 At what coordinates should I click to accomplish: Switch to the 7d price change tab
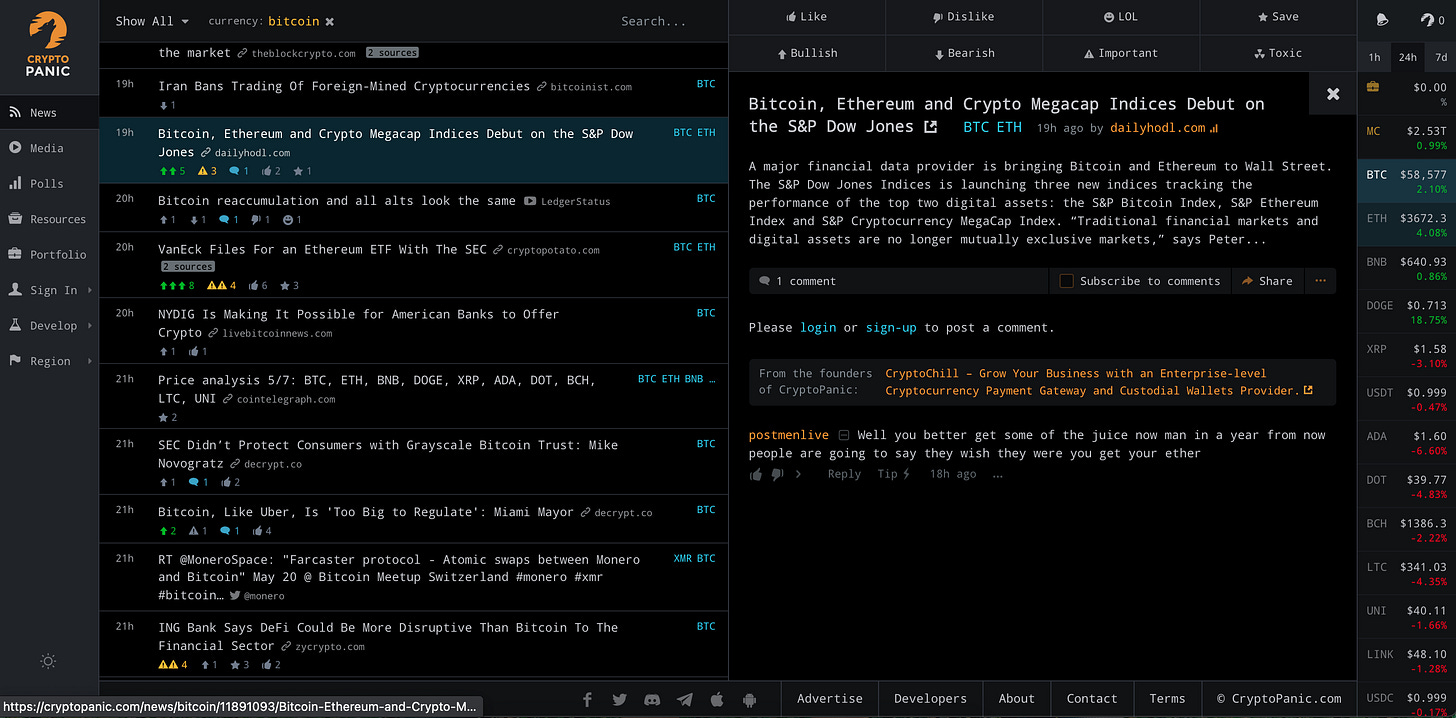point(1440,57)
